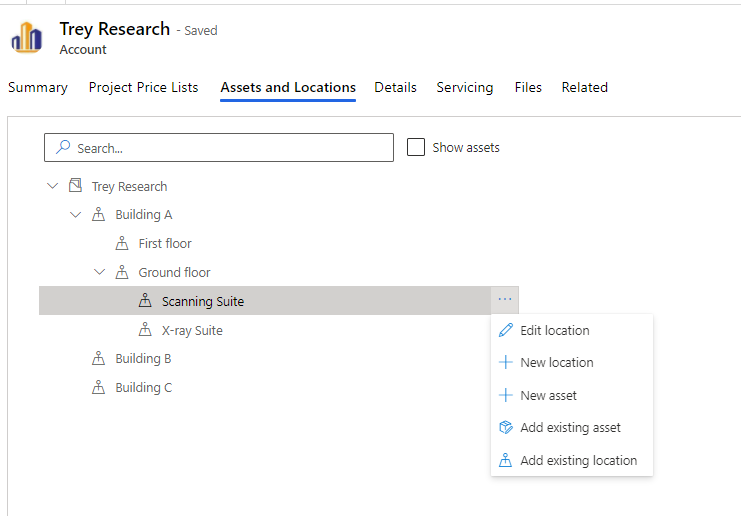
Task: Select the Scanning Suite label
Action: click(x=203, y=301)
